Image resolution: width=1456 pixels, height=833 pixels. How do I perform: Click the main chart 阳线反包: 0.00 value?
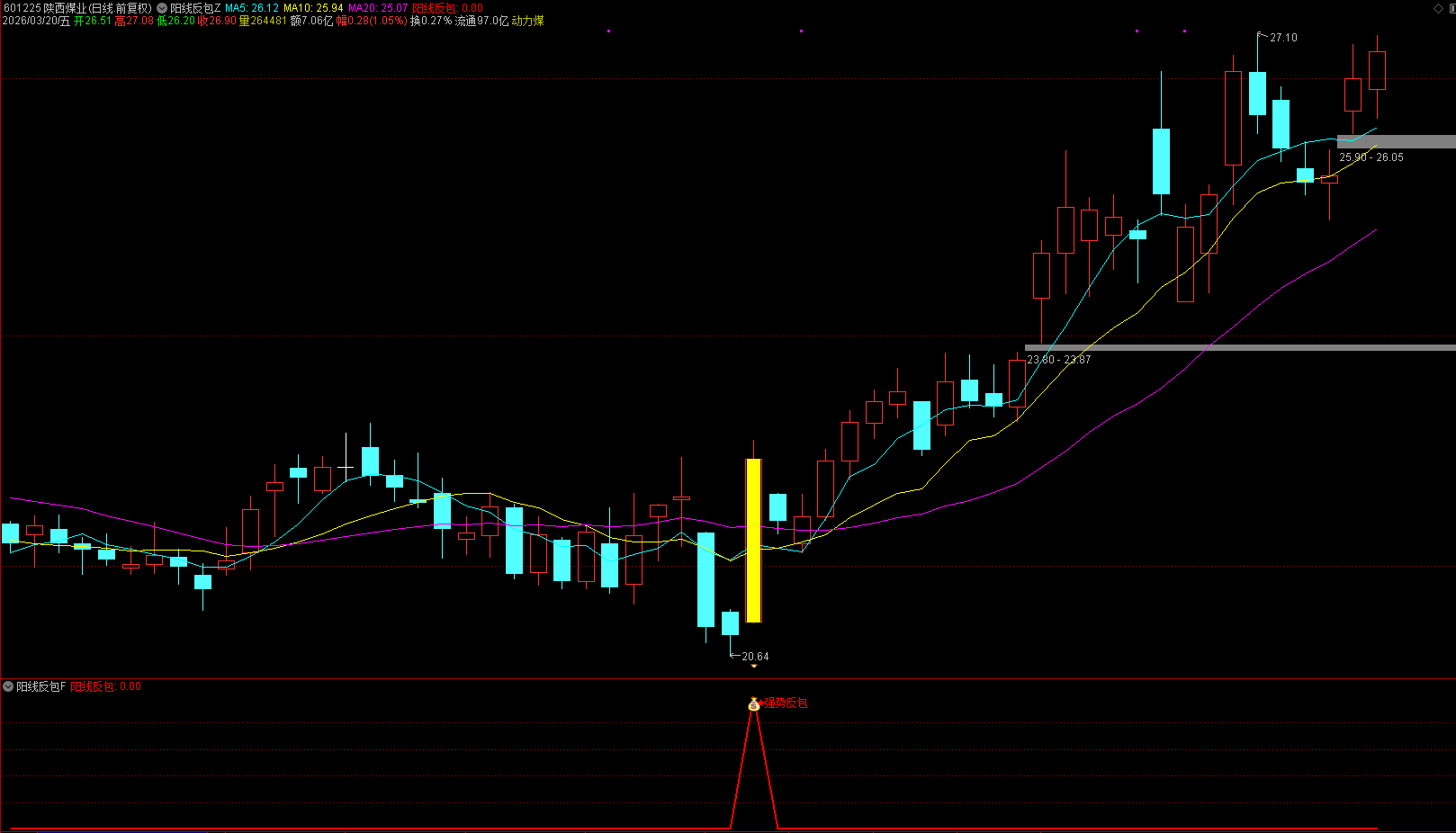click(448, 8)
